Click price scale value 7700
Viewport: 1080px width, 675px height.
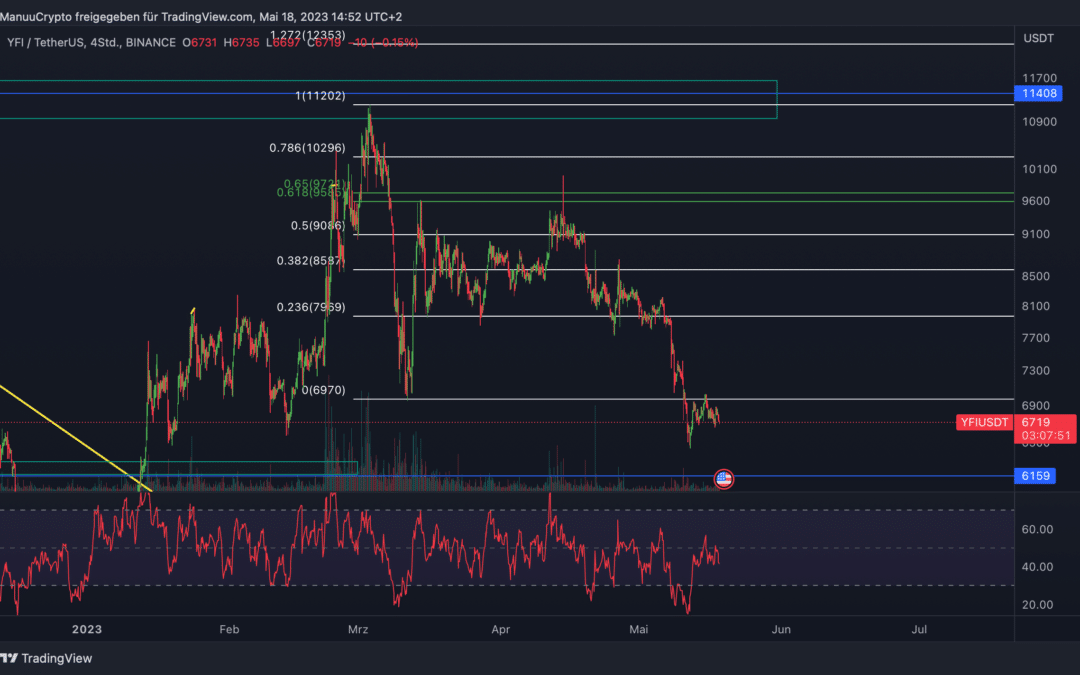click(1036, 338)
